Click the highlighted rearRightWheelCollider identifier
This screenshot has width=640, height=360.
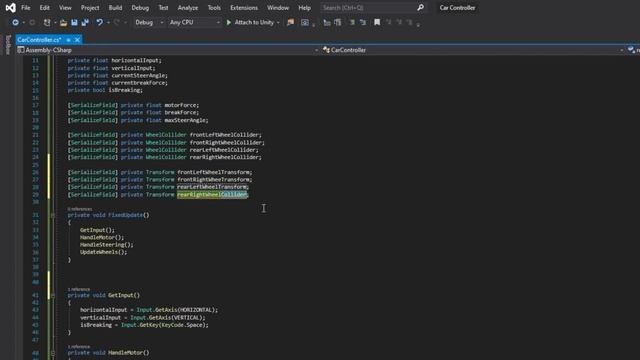click(x=212, y=195)
